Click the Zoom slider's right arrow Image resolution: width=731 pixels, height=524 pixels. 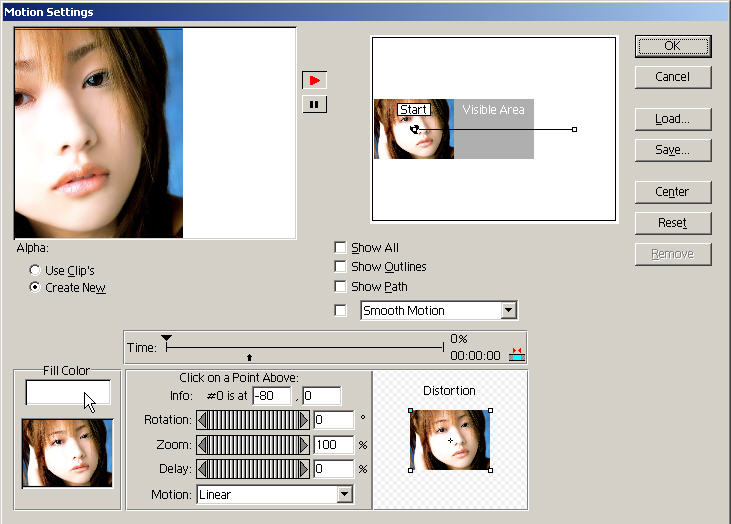coord(303,445)
